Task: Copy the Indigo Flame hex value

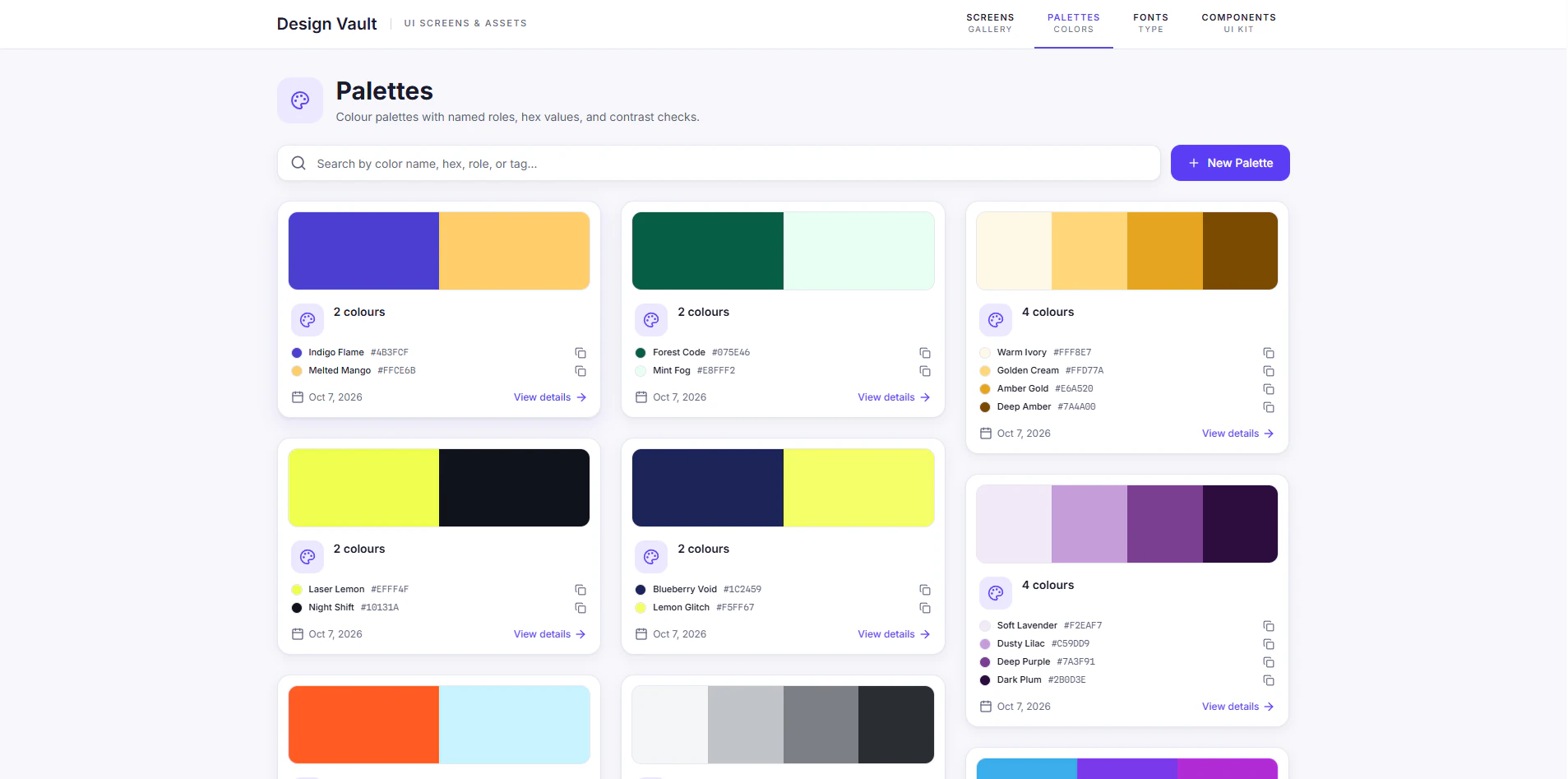Action: [580, 353]
